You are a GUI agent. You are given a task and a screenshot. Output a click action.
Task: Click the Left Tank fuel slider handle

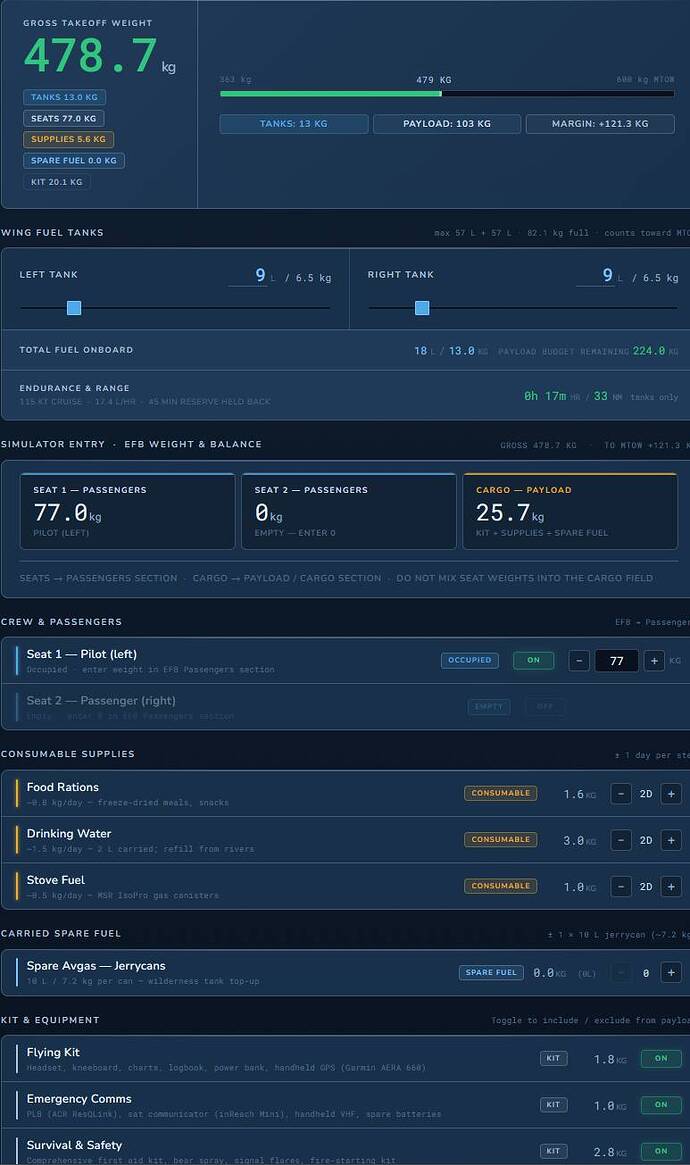pos(74,308)
